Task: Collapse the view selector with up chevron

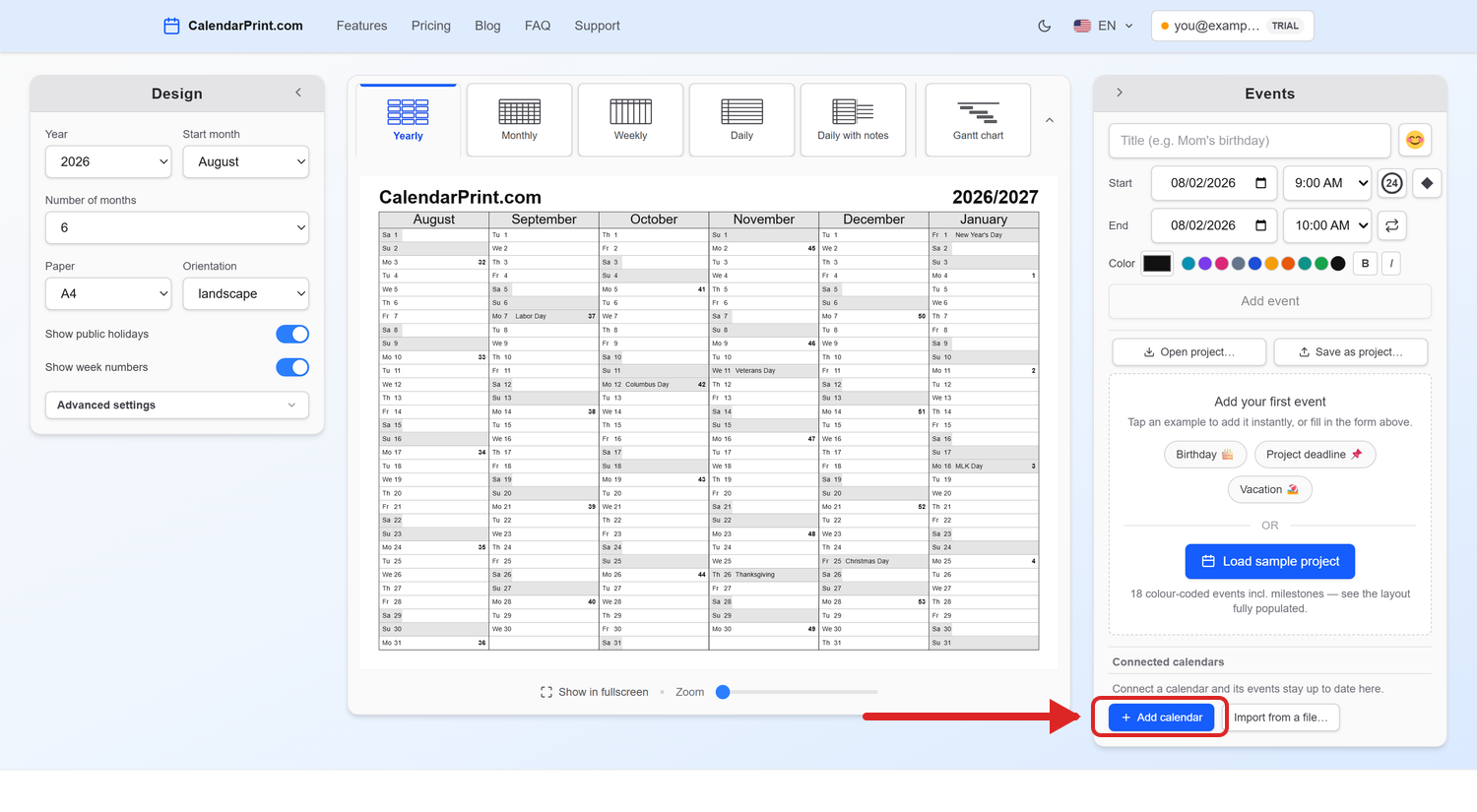Action: click(1050, 120)
